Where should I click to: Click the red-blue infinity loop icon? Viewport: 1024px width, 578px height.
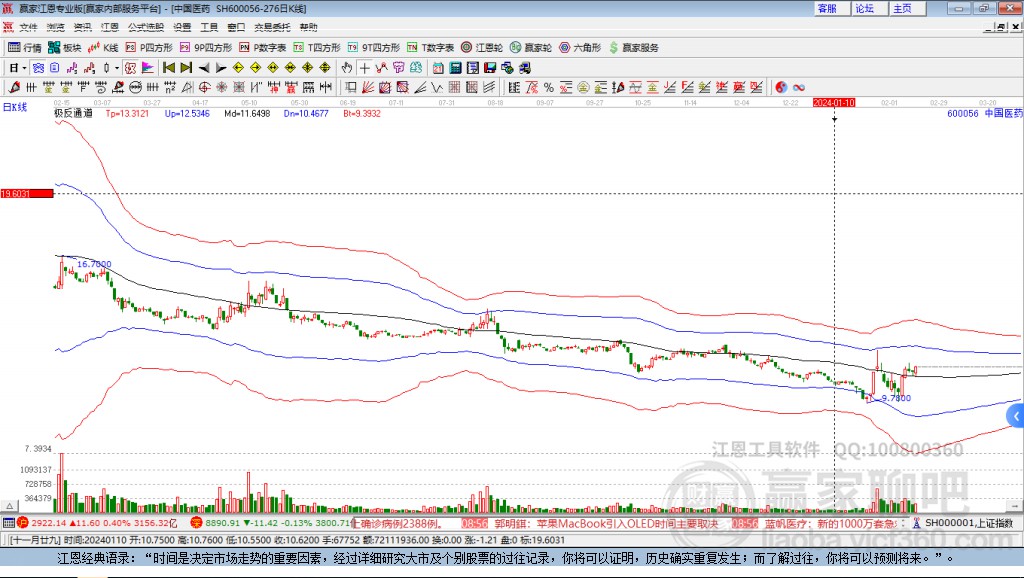click(x=799, y=88)
